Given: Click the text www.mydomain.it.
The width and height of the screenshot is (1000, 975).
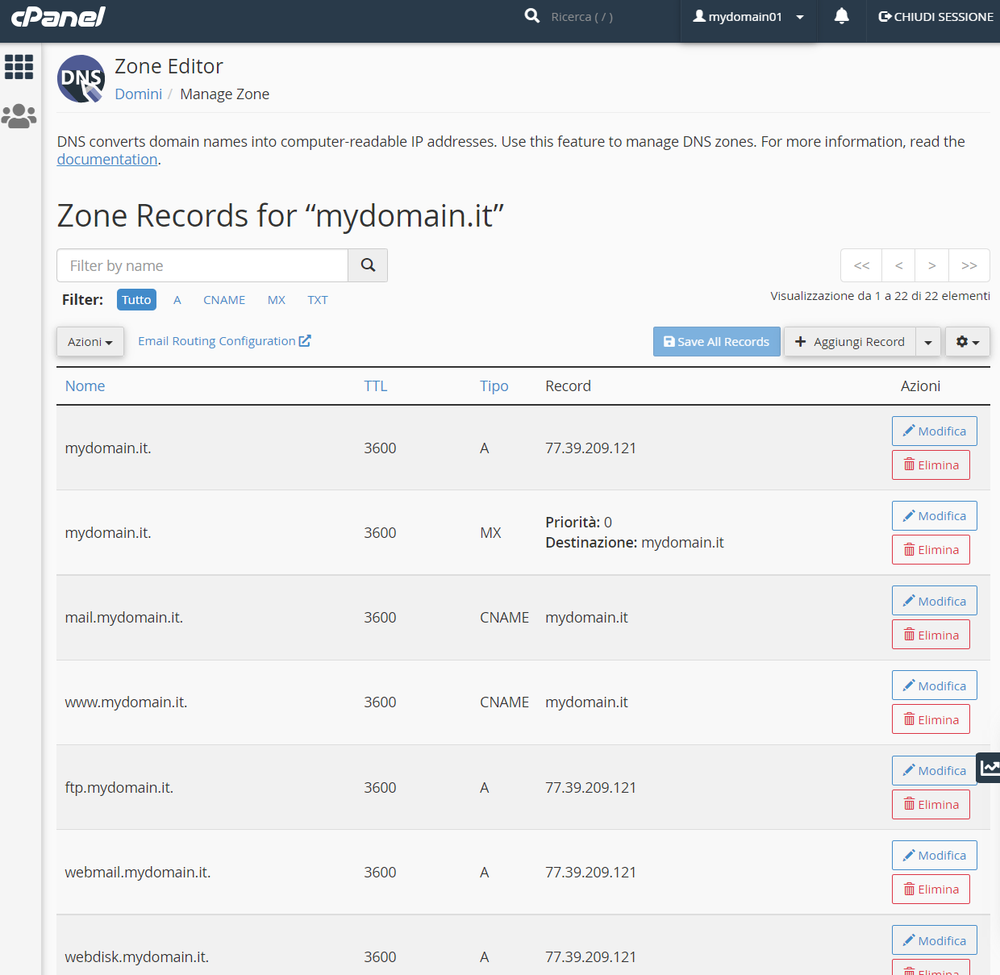Looking at the screenshot, I should point(126,702).
